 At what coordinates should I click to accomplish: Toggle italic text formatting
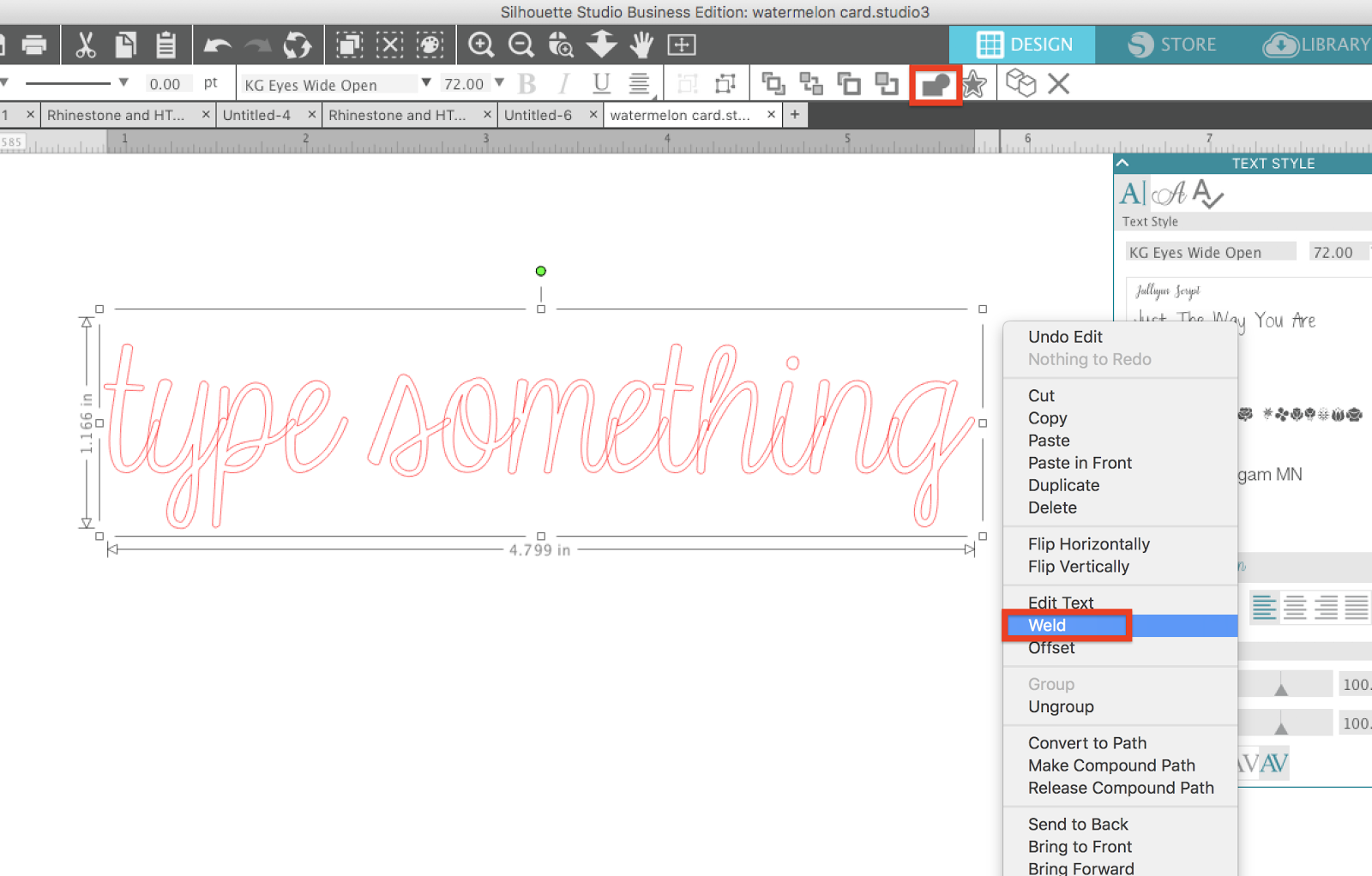point(563,83)
